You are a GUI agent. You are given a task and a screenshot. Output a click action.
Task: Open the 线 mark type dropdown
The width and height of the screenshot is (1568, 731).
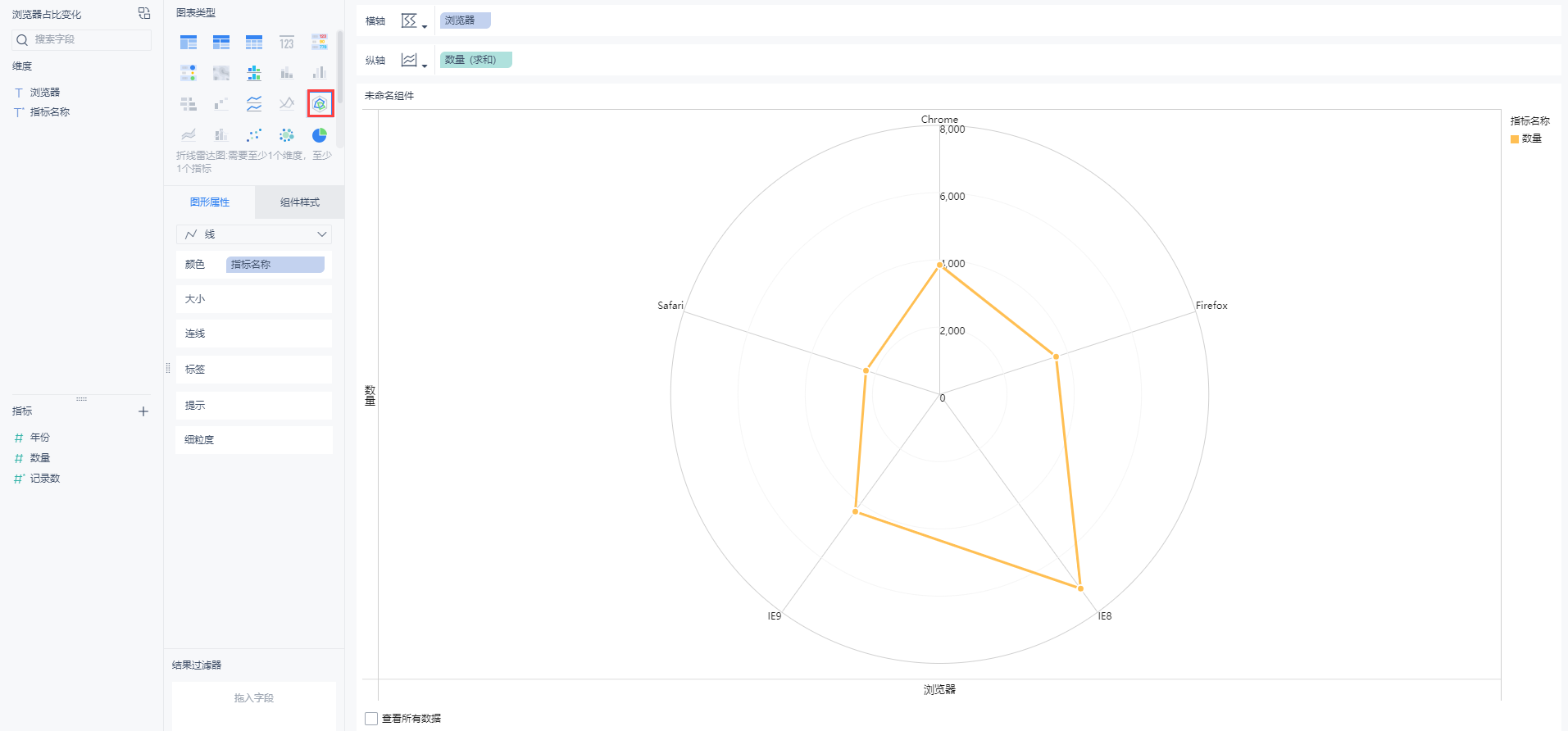[x=254, y=234]
